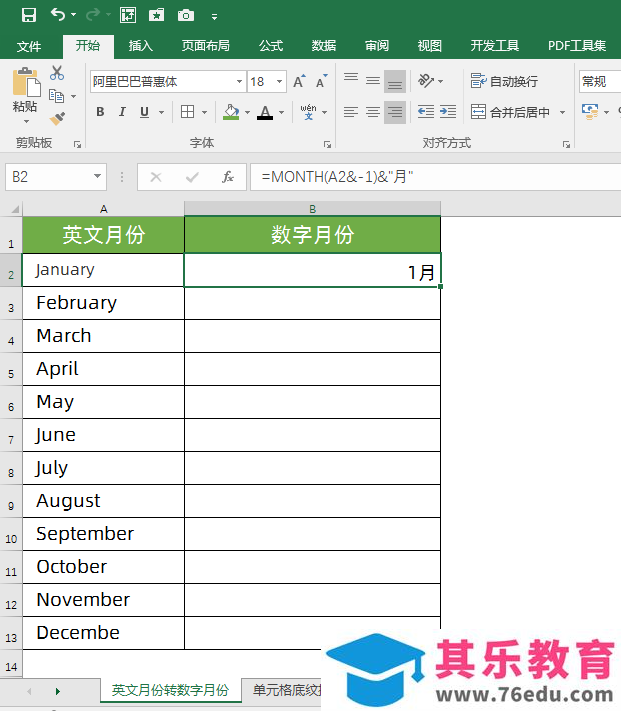Middle-align cell contents vertically

pyautogui.click(x=373, y=81)
